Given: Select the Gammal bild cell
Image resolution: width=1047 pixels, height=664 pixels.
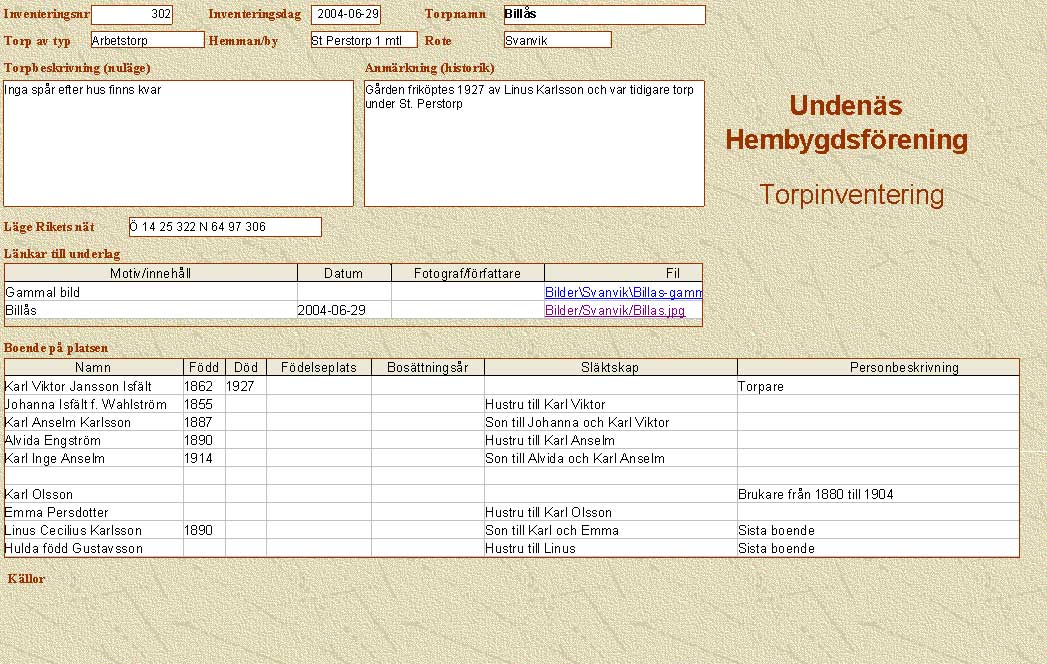Looking at the screenshot, I should pyautogui.click(x=150, y=293).
